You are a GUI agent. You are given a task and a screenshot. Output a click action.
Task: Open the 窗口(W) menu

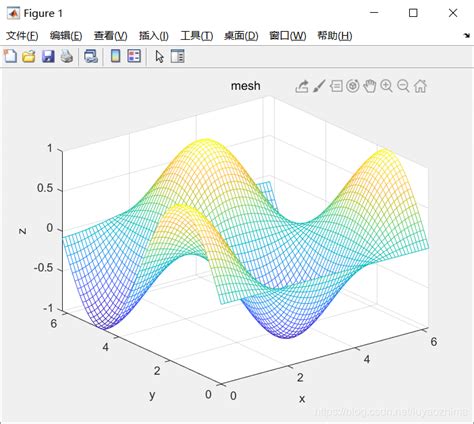(x=288, y=35)
